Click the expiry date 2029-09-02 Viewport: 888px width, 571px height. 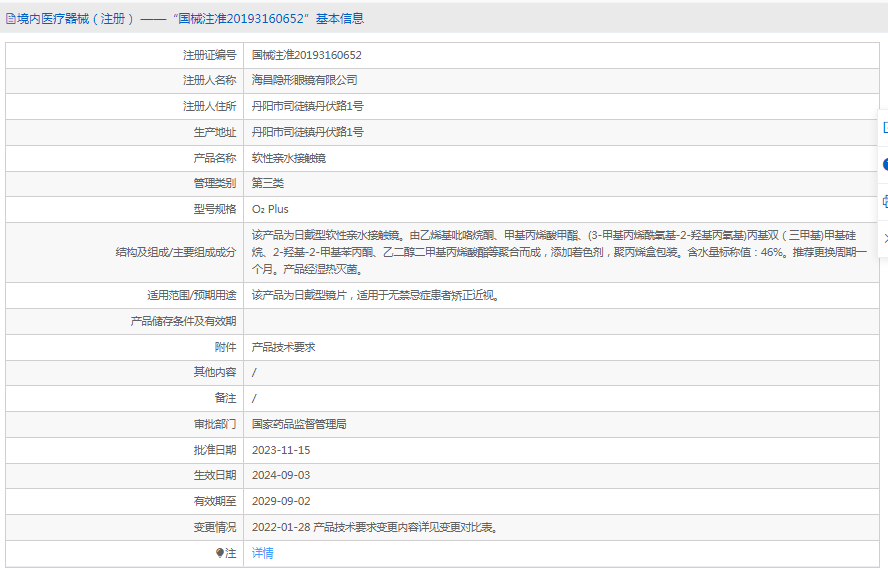click(x=281, y=501)
